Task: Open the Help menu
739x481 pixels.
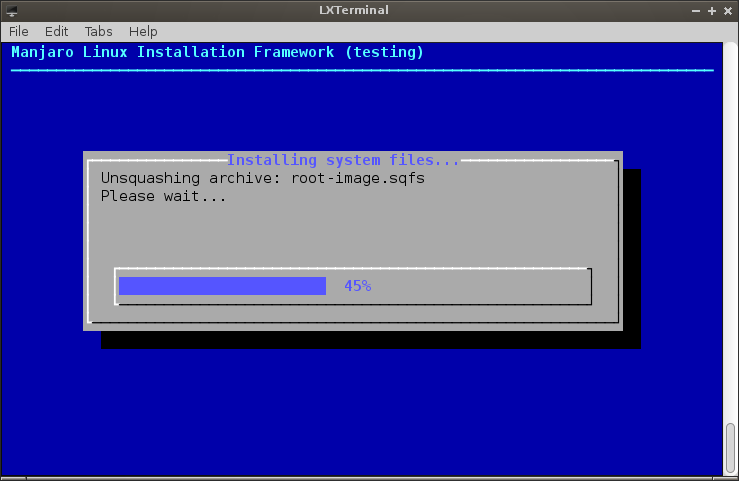Action: pyautogui.click(x=143, y=32)
